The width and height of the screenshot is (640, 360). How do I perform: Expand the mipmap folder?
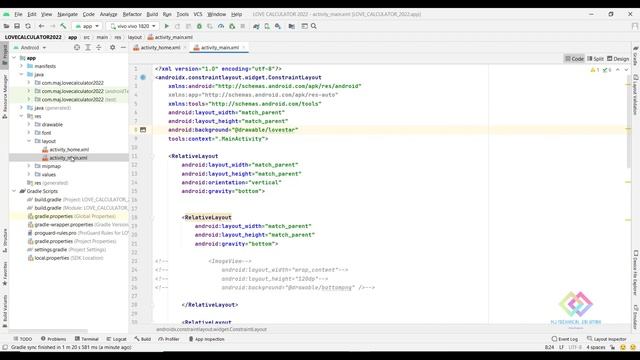[x=29, y=166]
